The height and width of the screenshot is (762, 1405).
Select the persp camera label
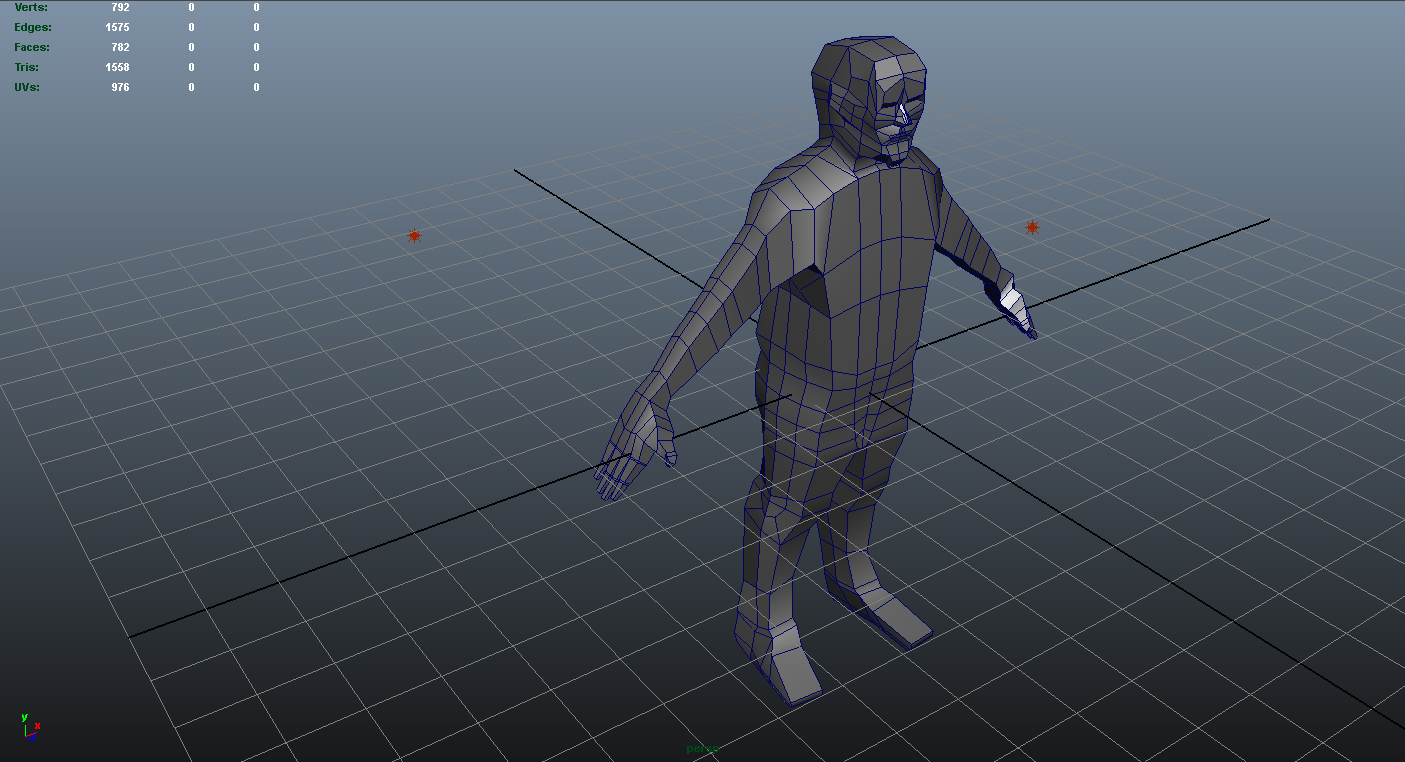click(701, 747)
